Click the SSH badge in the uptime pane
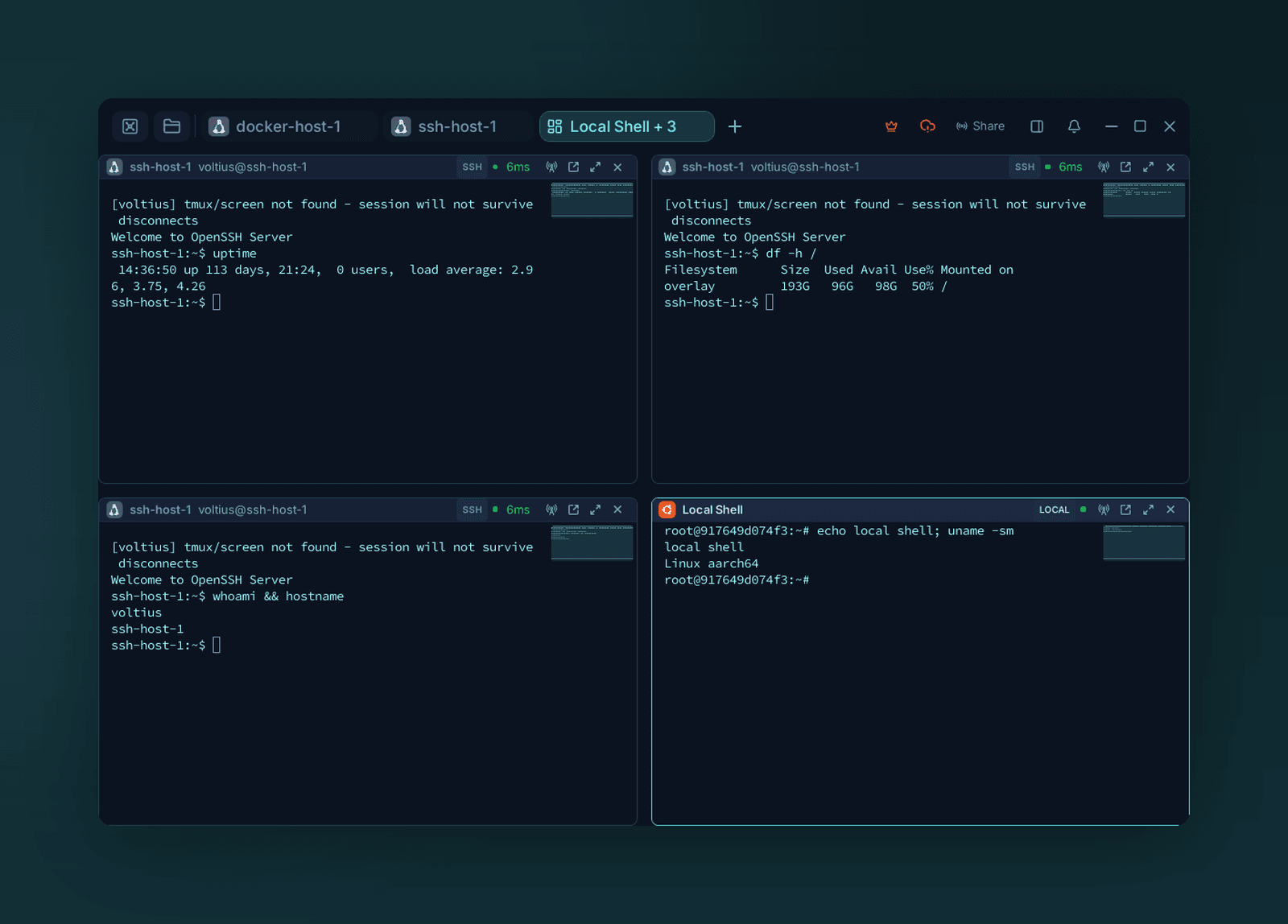Viewport: 1288px width, 924px height. 473,167
